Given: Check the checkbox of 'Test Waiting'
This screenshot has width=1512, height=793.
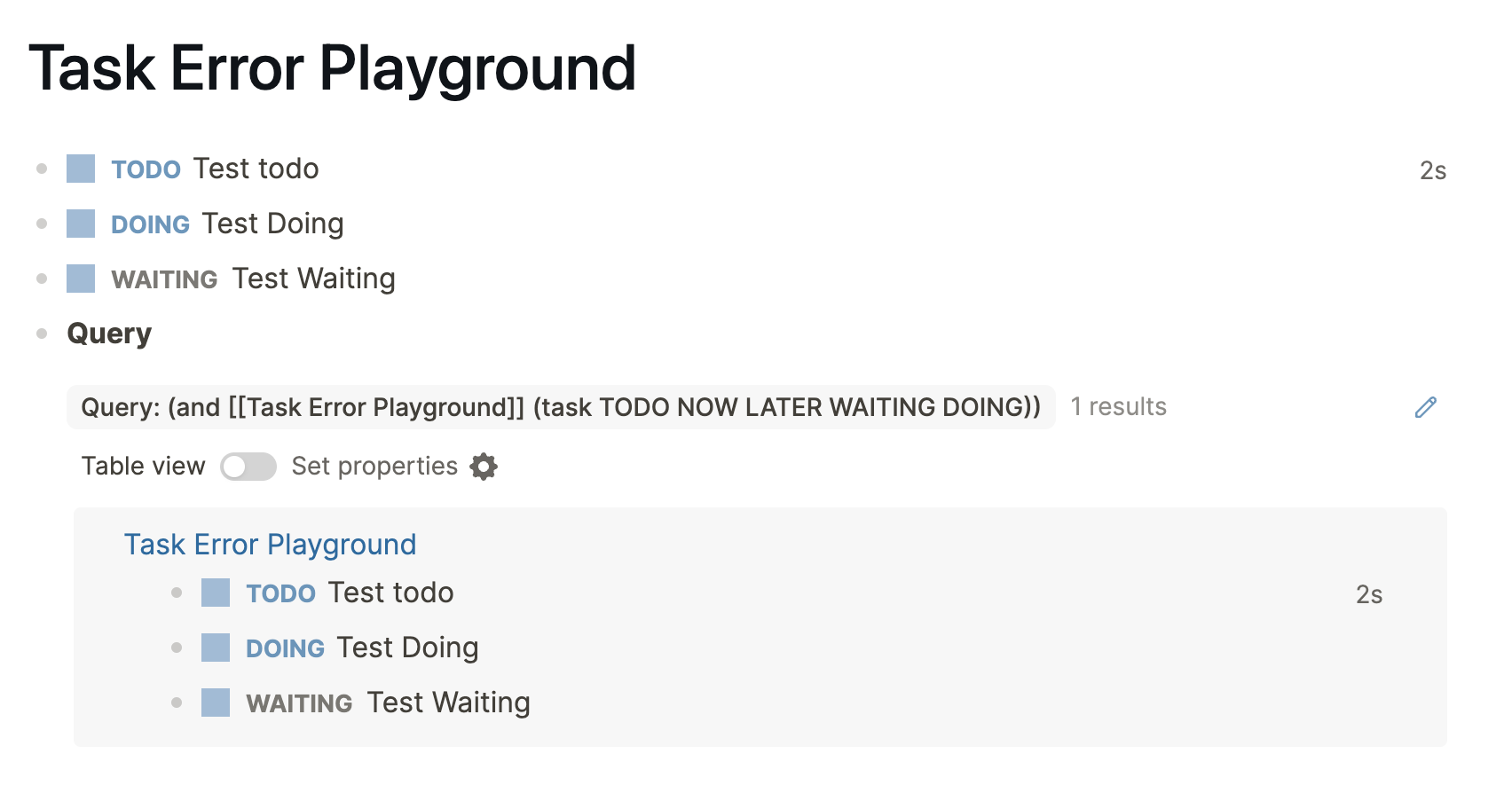Looking at the screenshot, I should 80,279.
